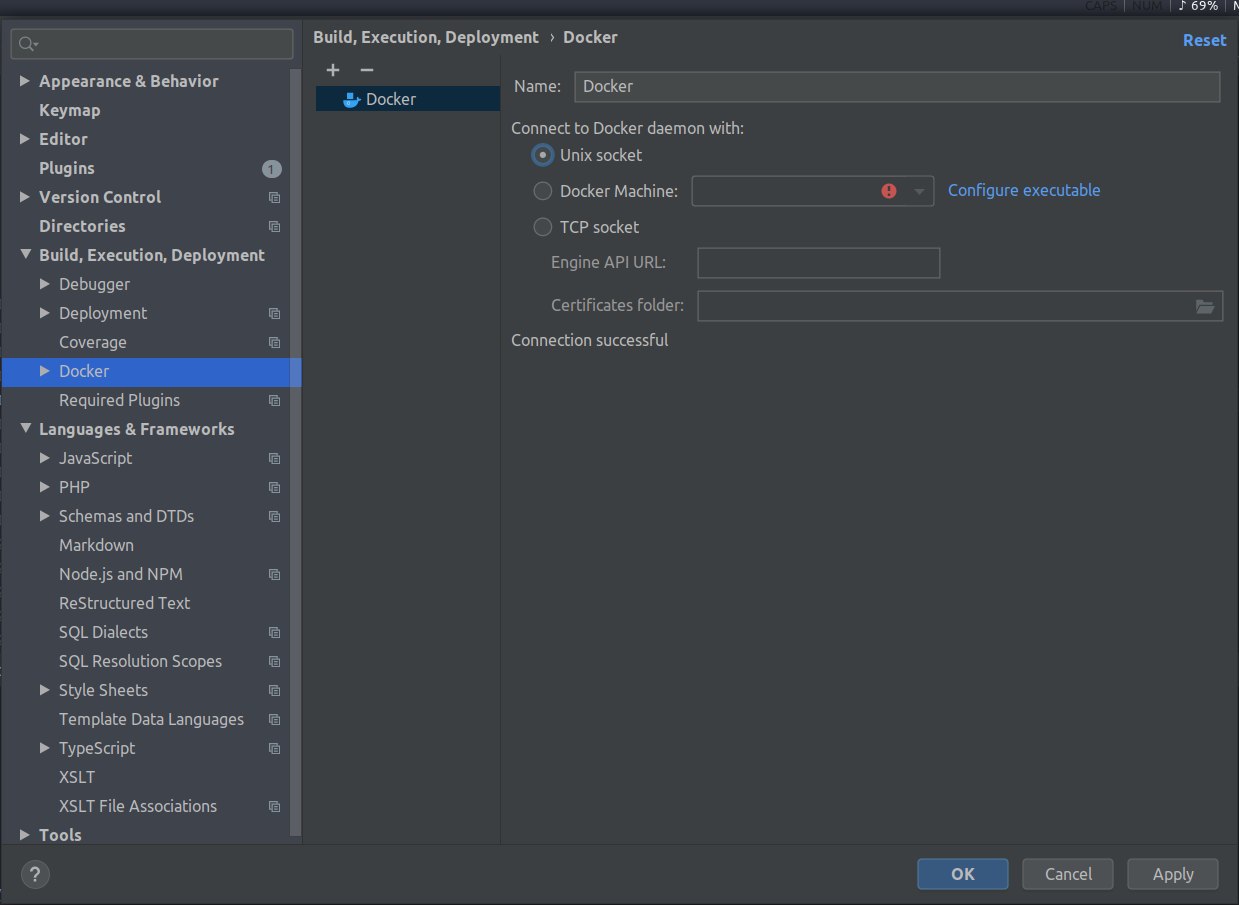Click the CAPS lock indicator in system bar
Viewport: 1239px width, 905px height.
tap(1102, 6)
